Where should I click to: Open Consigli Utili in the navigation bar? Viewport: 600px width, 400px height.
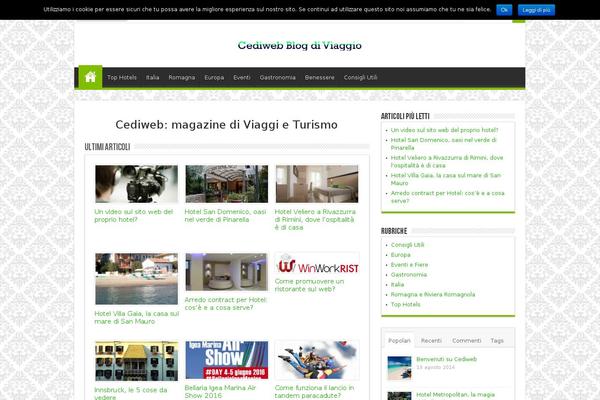pyautogui.click(x=360, y=77)
